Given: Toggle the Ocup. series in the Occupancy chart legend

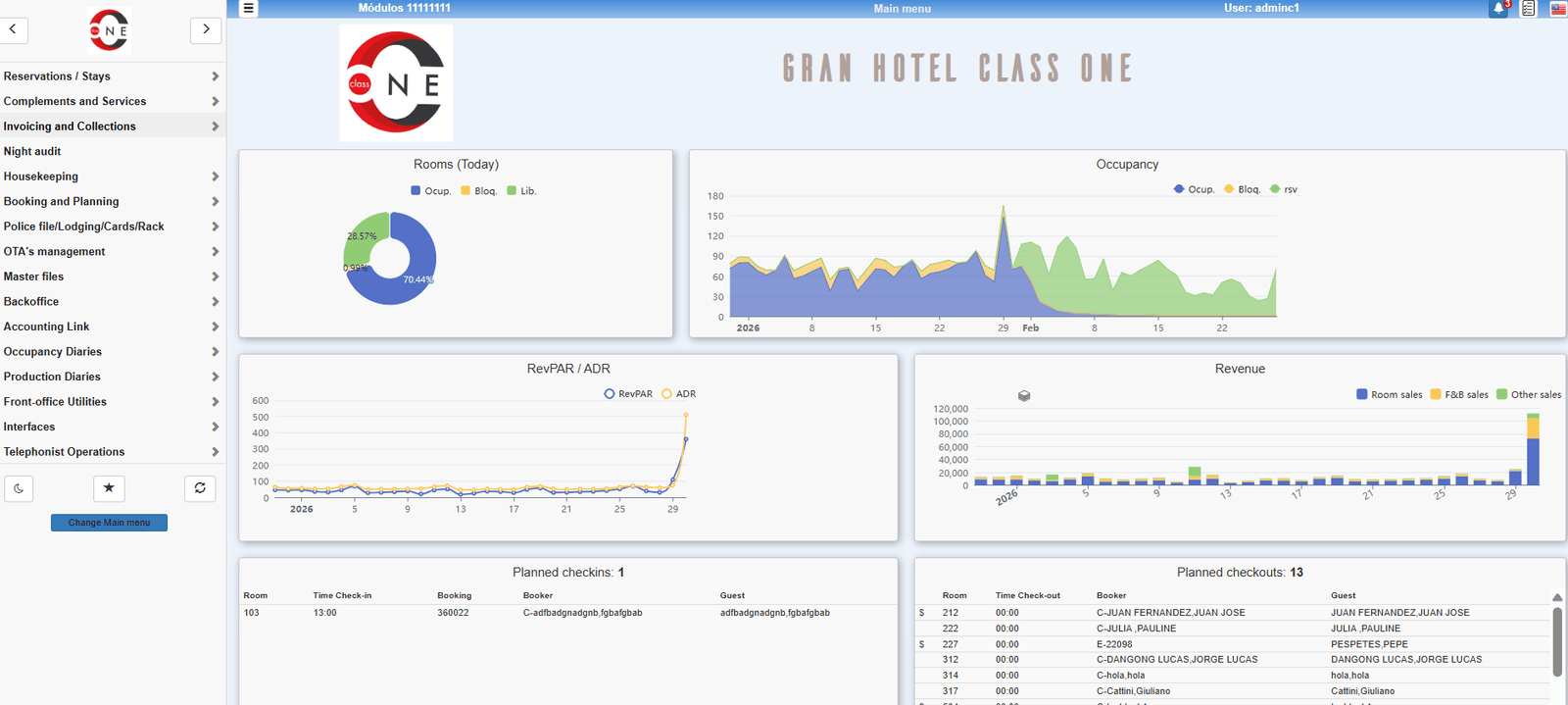Looking at the screenshot, I should [x=1195, y=189].
